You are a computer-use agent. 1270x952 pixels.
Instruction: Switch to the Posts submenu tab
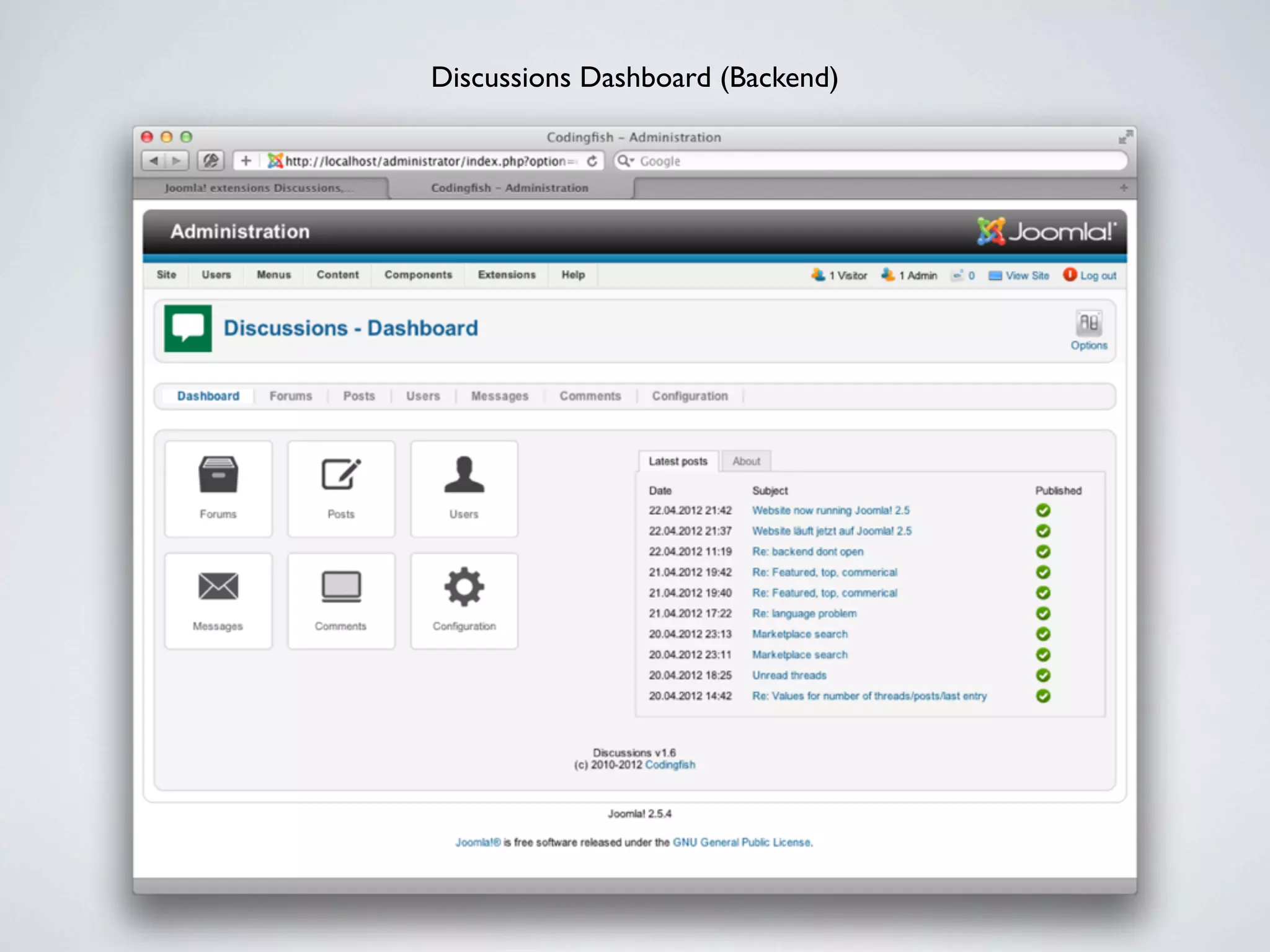click(x=359, y=396)
